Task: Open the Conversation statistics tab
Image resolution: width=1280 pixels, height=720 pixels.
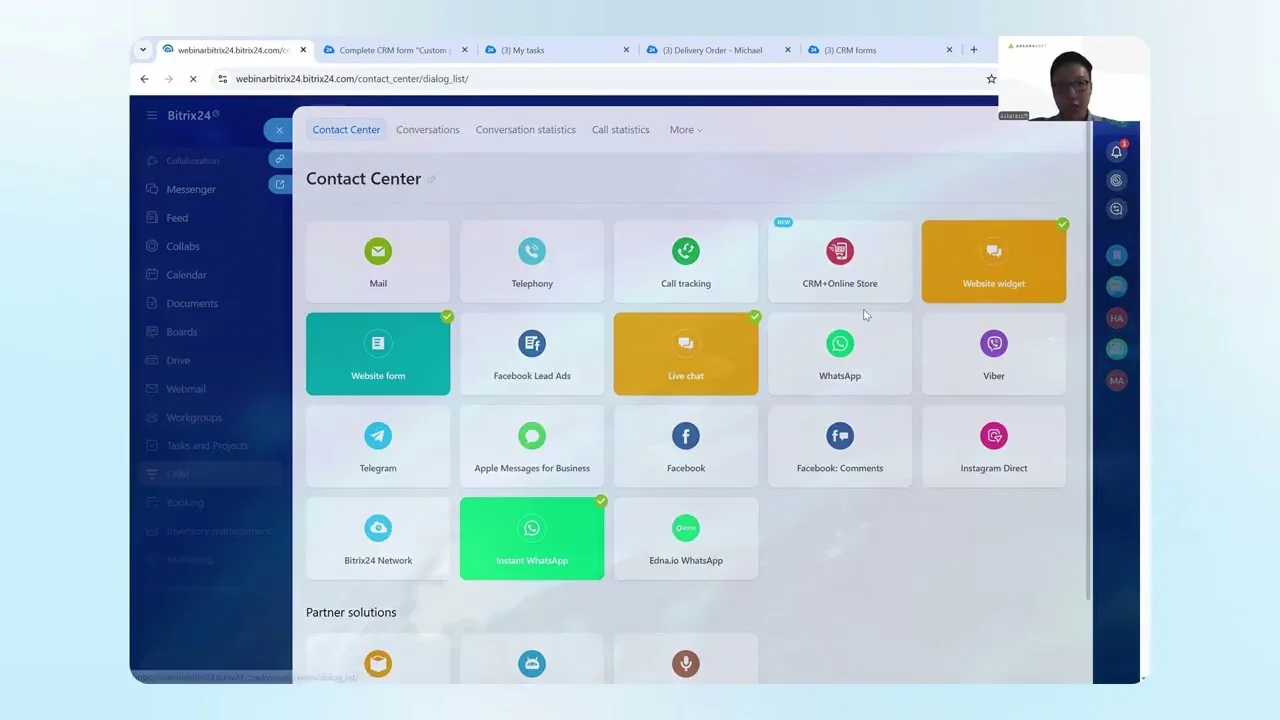Action: (x=526, y=130)
